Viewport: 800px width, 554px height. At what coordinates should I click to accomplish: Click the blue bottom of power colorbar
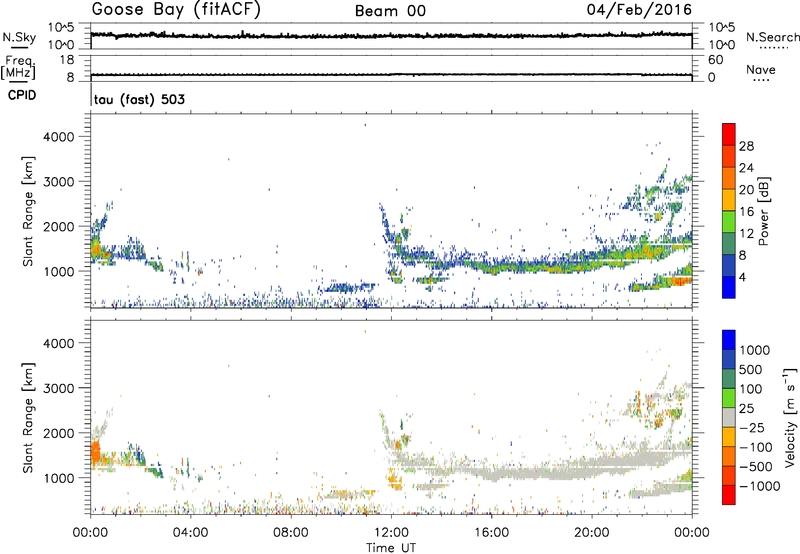[729, 288]
